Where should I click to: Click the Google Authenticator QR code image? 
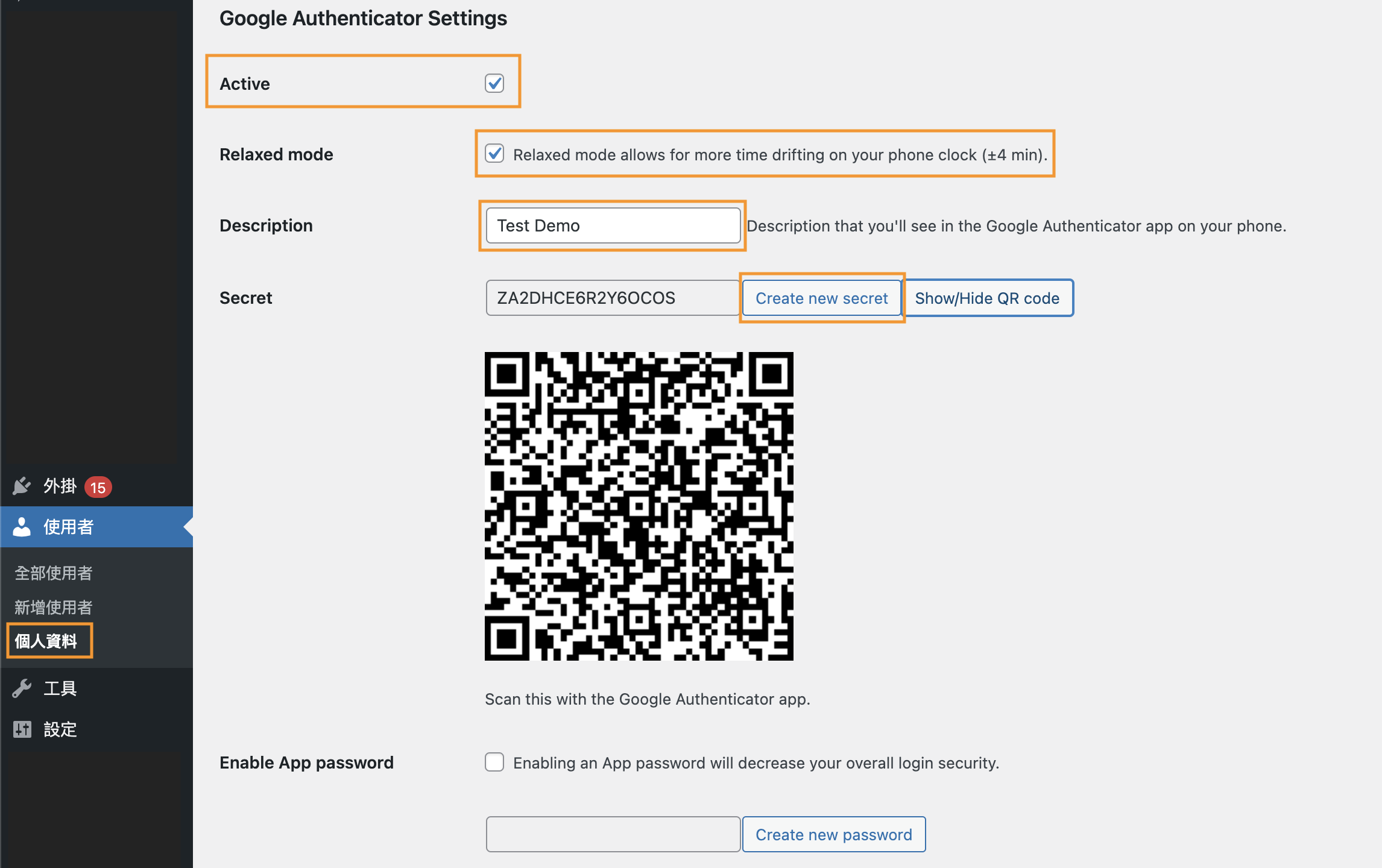639,506
